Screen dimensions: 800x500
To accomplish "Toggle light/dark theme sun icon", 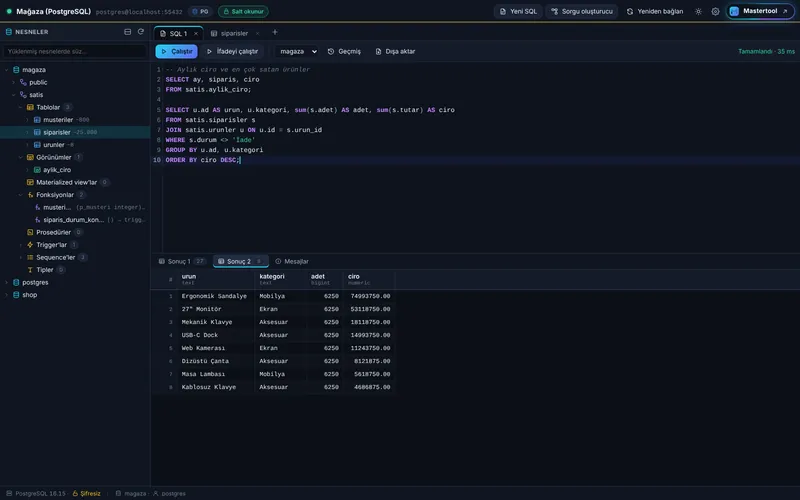I will [x=698, y=11].
